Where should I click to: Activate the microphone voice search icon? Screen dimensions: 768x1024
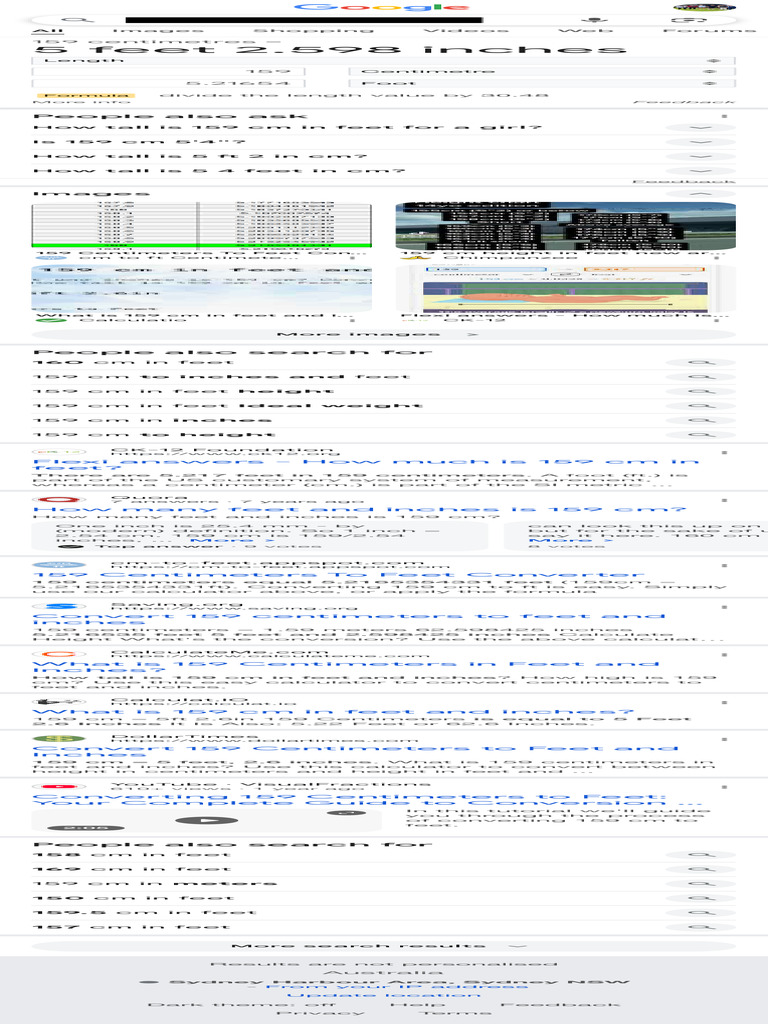[594, 20]
